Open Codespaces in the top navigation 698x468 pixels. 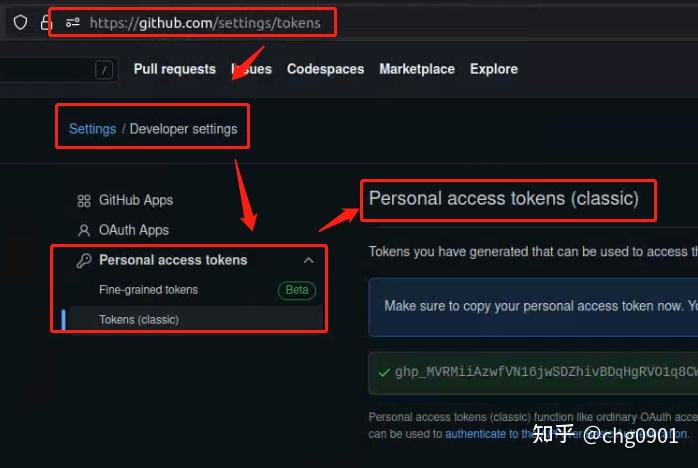[325, 69]
